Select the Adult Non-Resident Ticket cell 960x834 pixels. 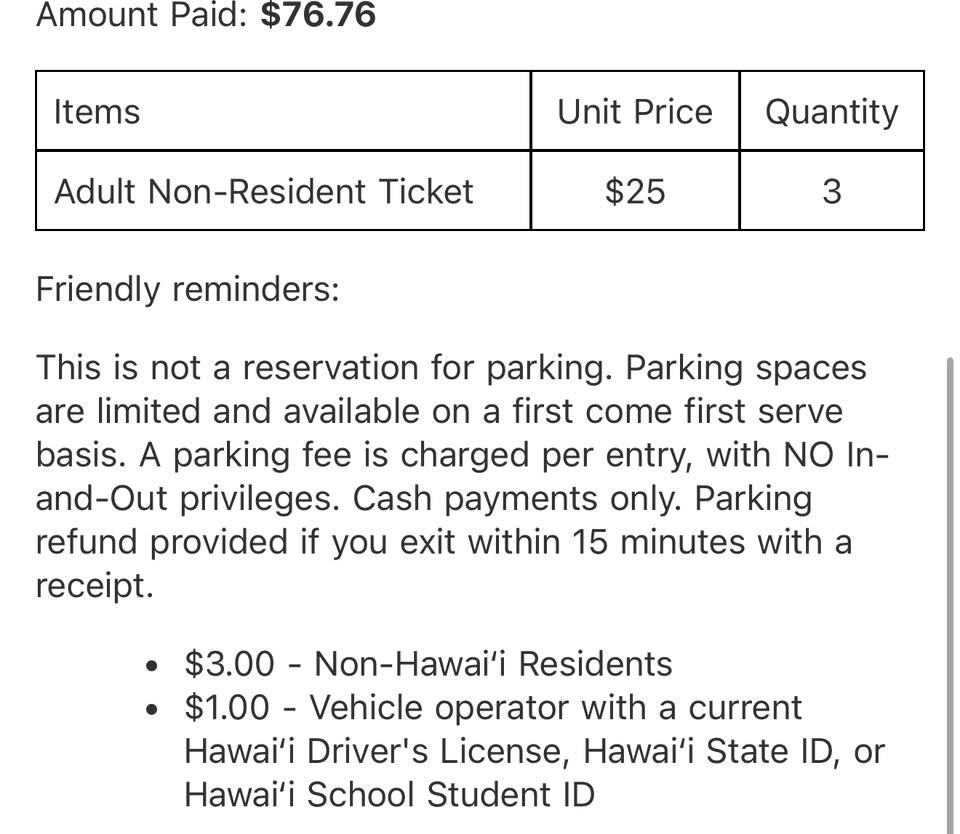pos(283,190)
